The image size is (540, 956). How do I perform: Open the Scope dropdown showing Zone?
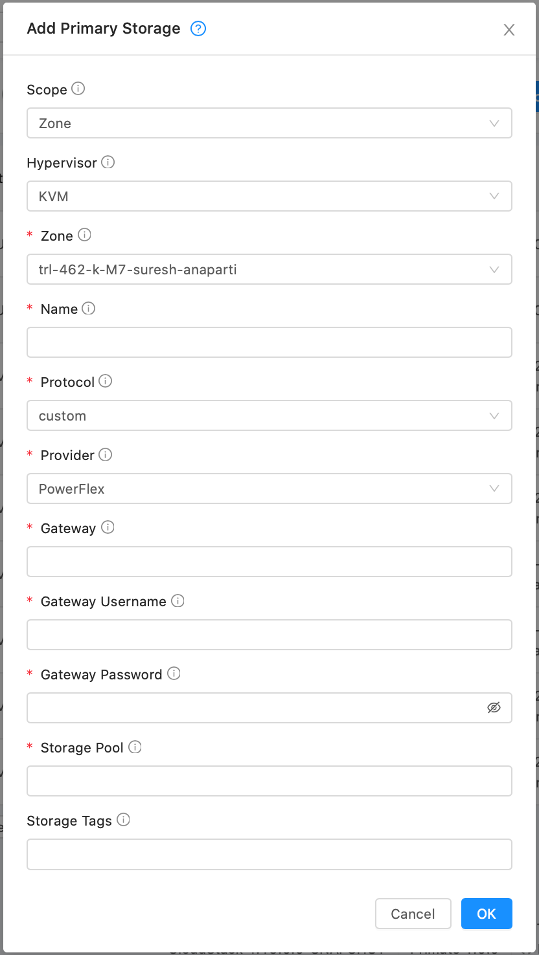pyautogui.click(x=269, y=123)
